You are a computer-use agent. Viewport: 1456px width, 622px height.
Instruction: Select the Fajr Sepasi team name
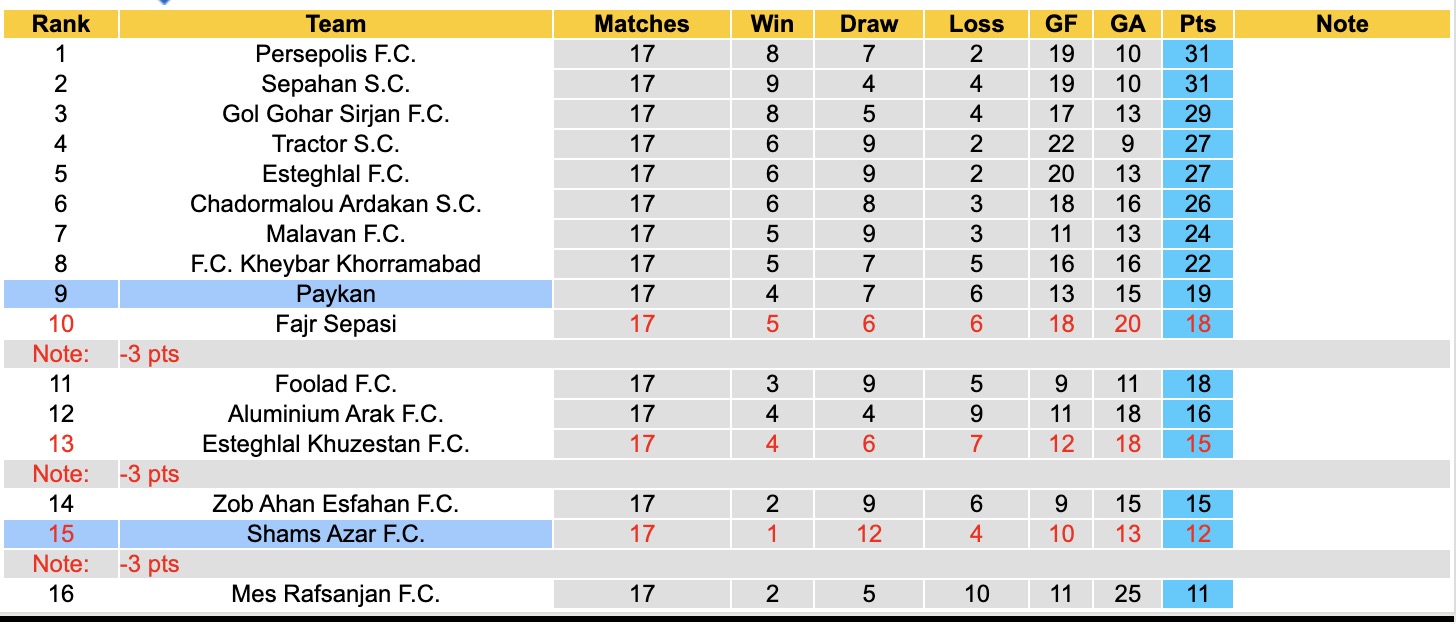tap(336, 324)
